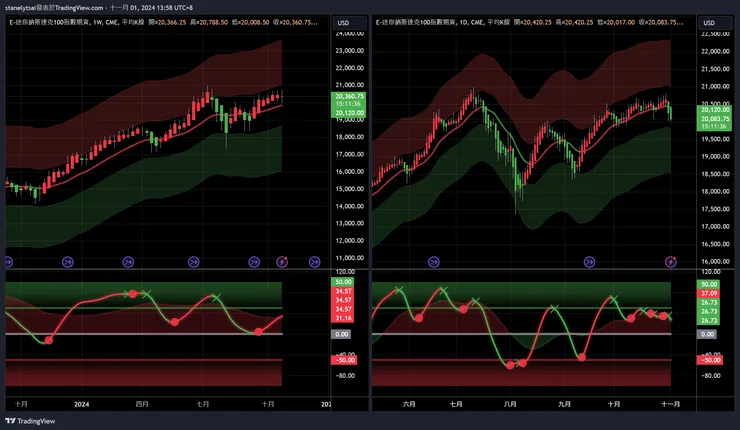Click 四月 label on weekly time axis
This screenshot has width=740, height=430.
142,404
